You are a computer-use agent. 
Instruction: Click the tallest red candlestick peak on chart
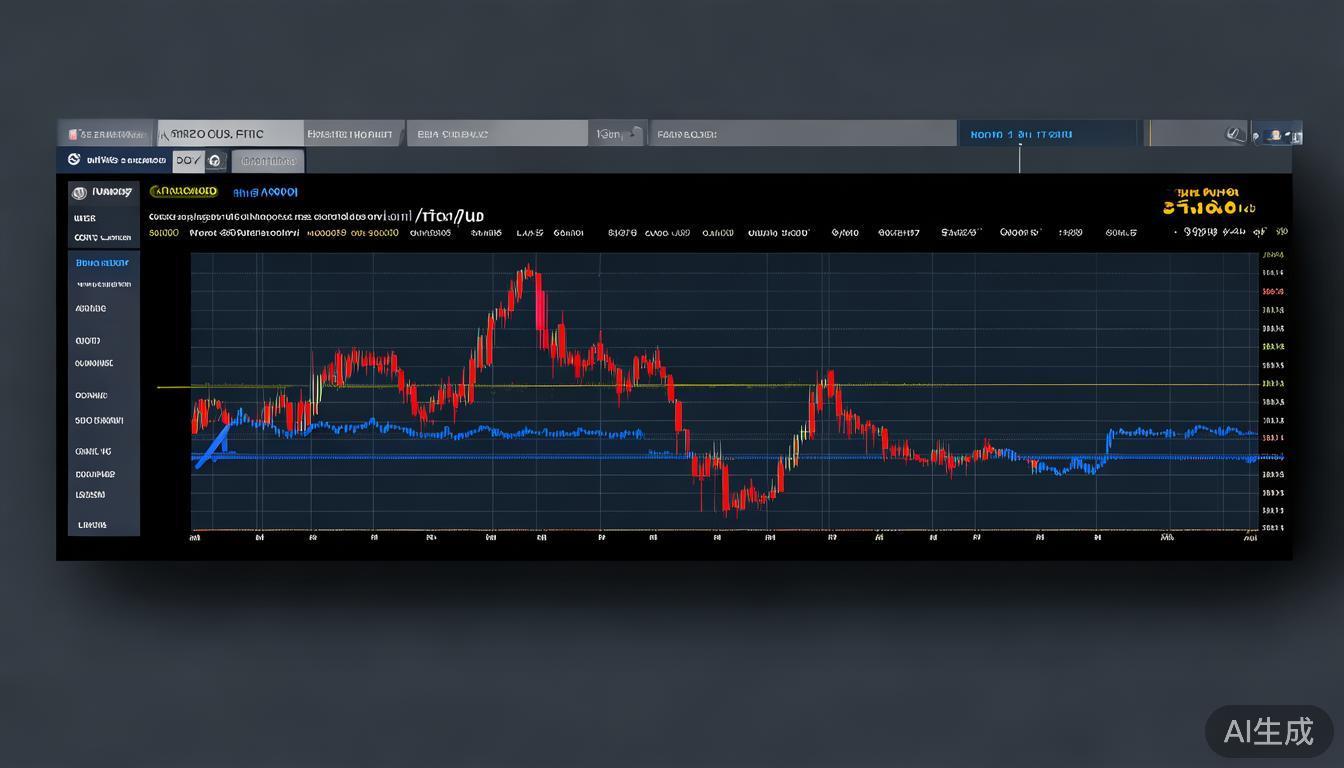[527, 272]
